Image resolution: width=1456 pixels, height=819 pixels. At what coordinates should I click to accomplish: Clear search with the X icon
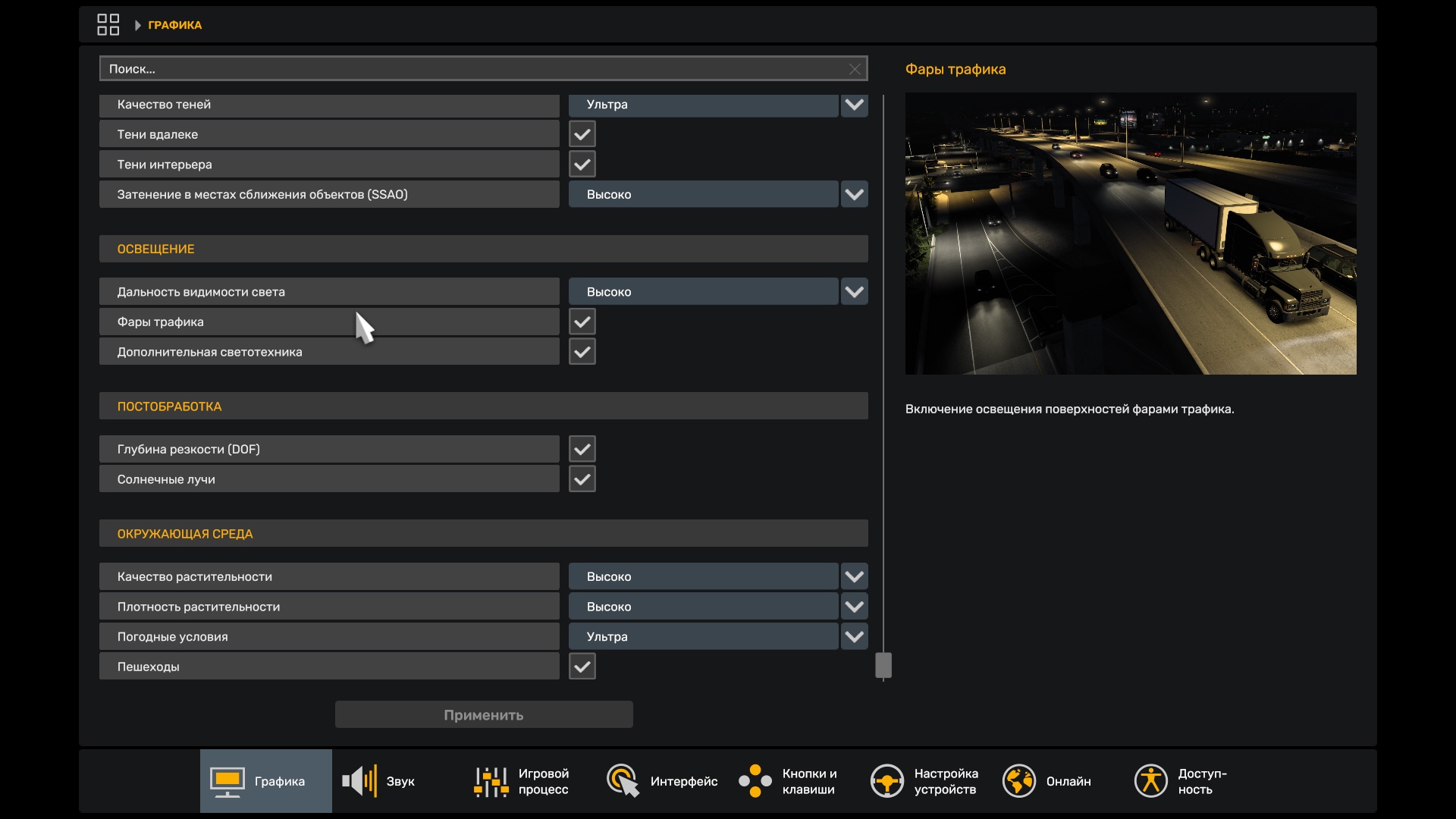[855, 69]
